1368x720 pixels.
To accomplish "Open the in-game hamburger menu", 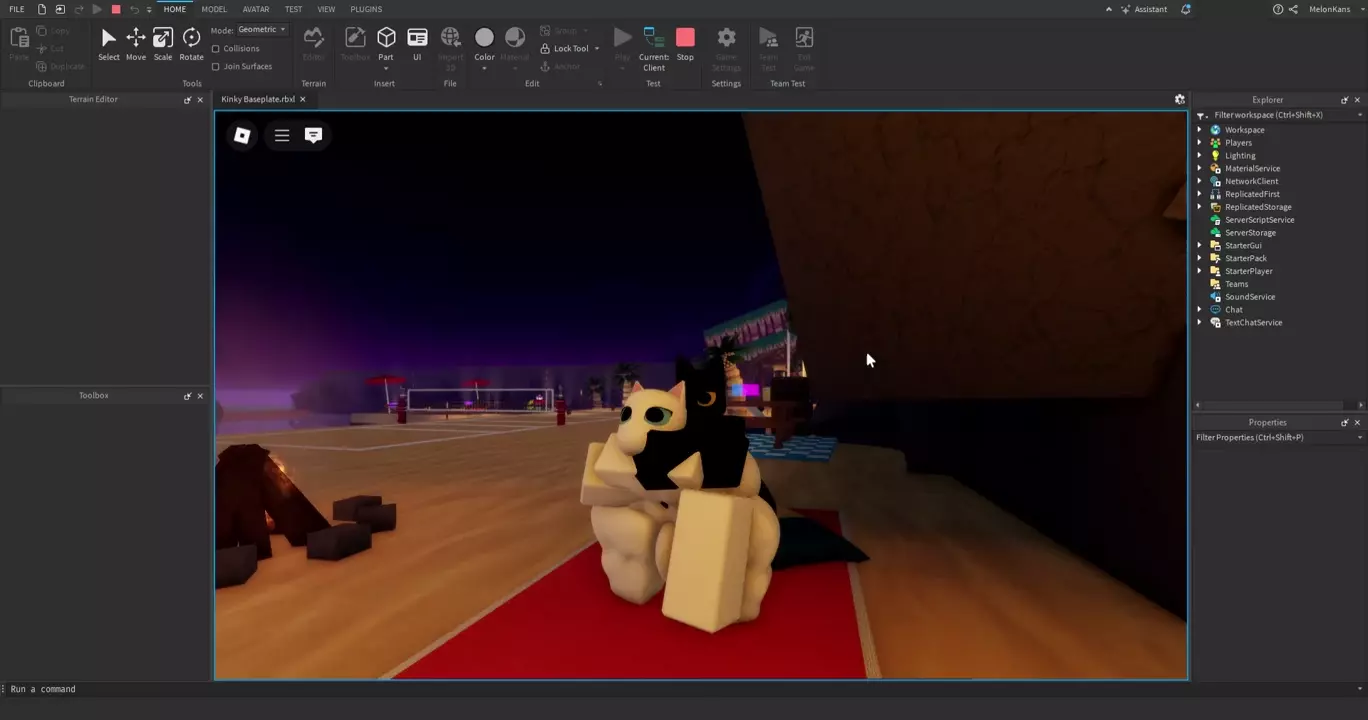I will pos(282,135).
